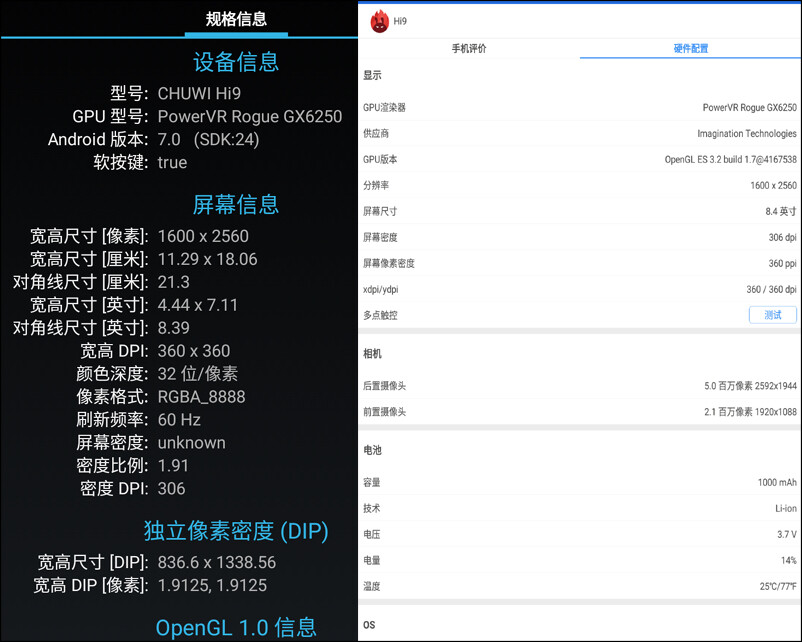The height and width of the screenshot is (642, 802).
Task: Click diagonal centimeter value 21.3
Action: [x=173, y=282]
